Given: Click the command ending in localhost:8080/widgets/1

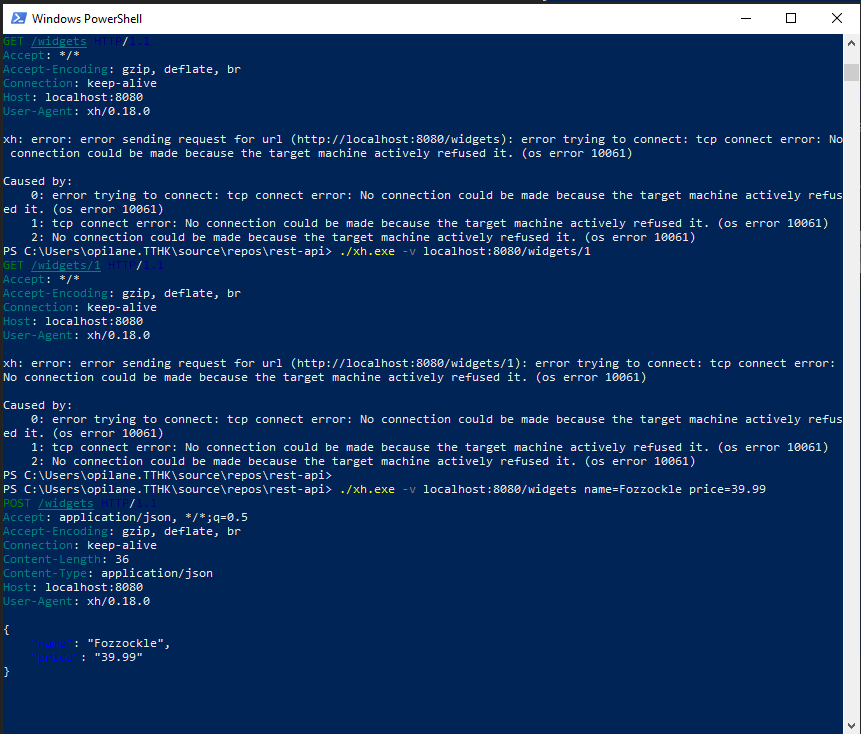Looking at the screenshot, I should coord(465,251).
